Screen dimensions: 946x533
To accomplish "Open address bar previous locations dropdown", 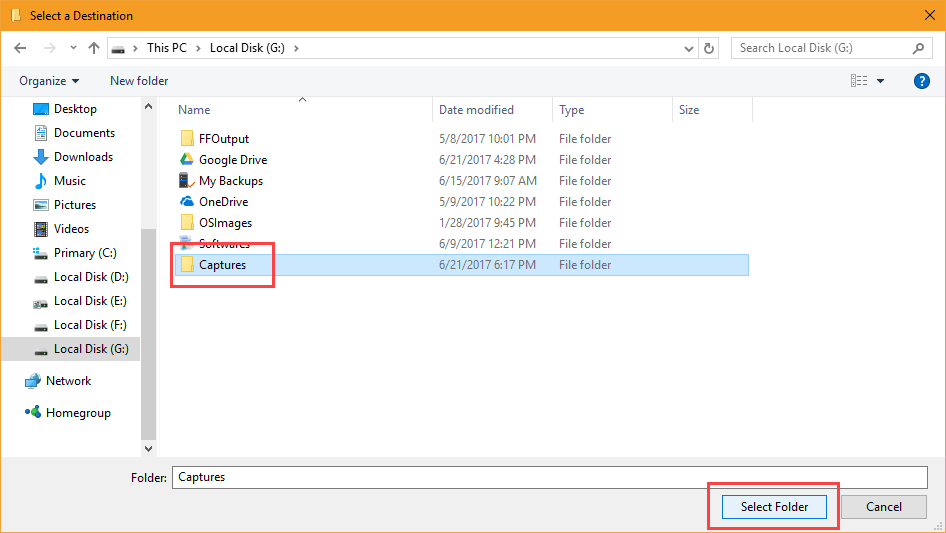I will pyautogui.click(x=688, y=48).
